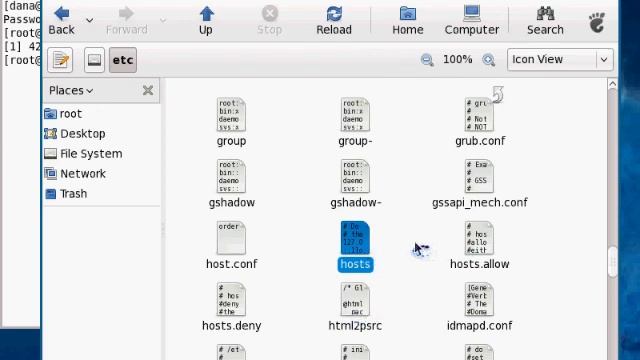Select the hosts.allow file icon
This screenshot has height=360, width=640.
(x=480, y=238)
